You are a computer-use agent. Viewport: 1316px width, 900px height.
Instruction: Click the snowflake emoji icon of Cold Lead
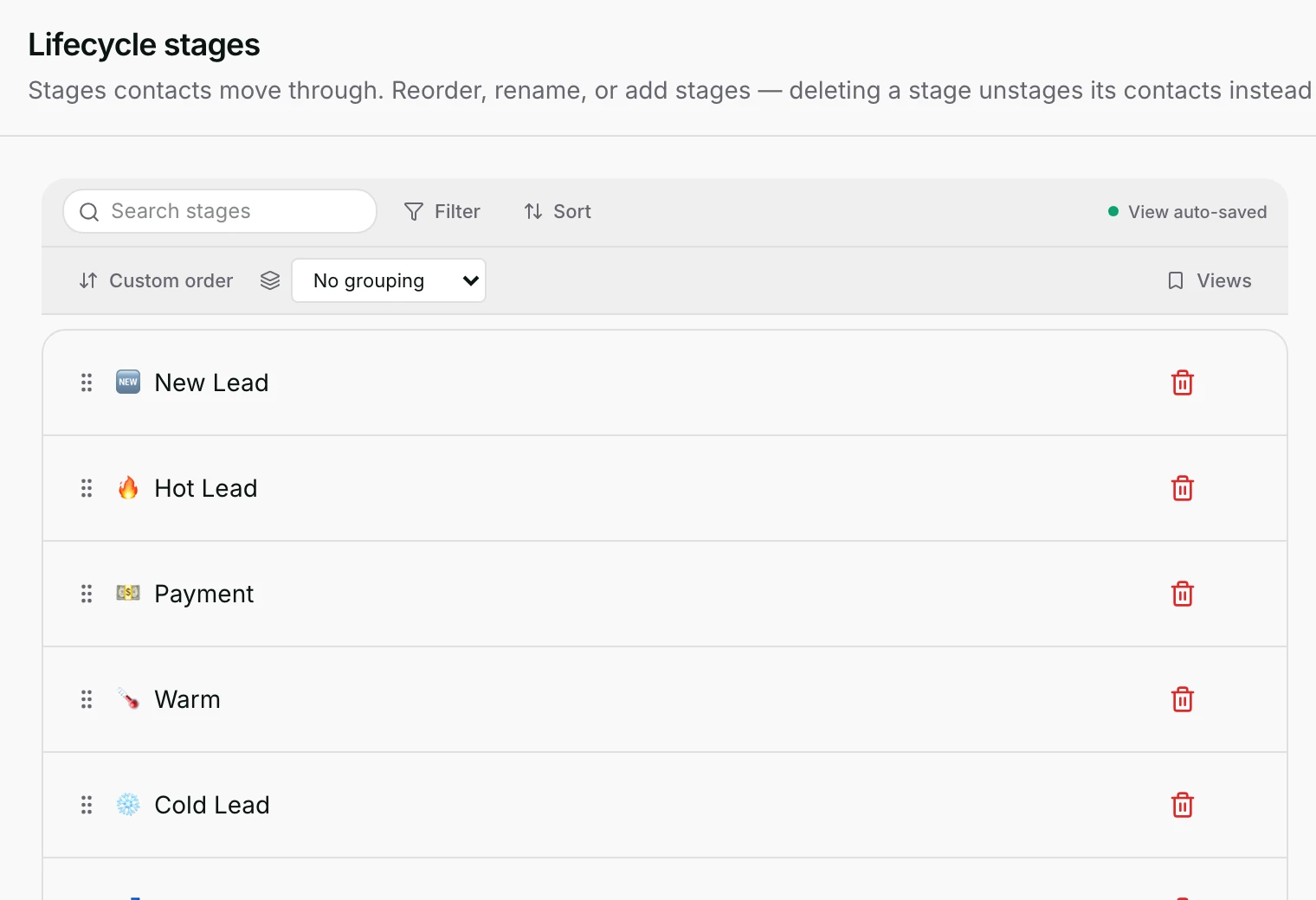pos(128,805)
